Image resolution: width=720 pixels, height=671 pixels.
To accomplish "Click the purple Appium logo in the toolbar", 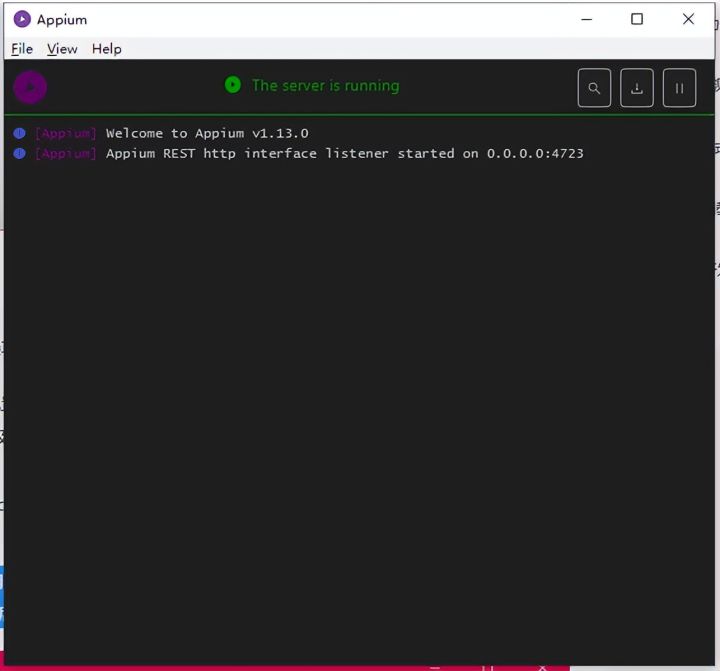I will 30,87.
